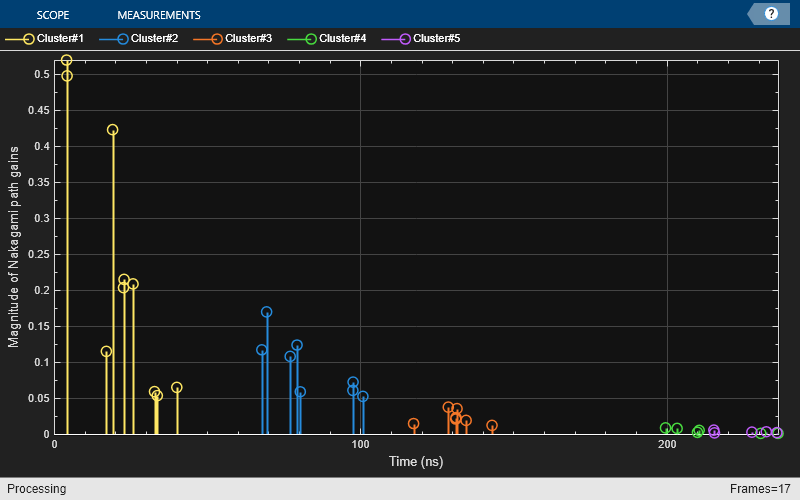The image size is (800, 500).
Task: Toggle Cluster#3 legend entry
Action: [x=233, y=38]
